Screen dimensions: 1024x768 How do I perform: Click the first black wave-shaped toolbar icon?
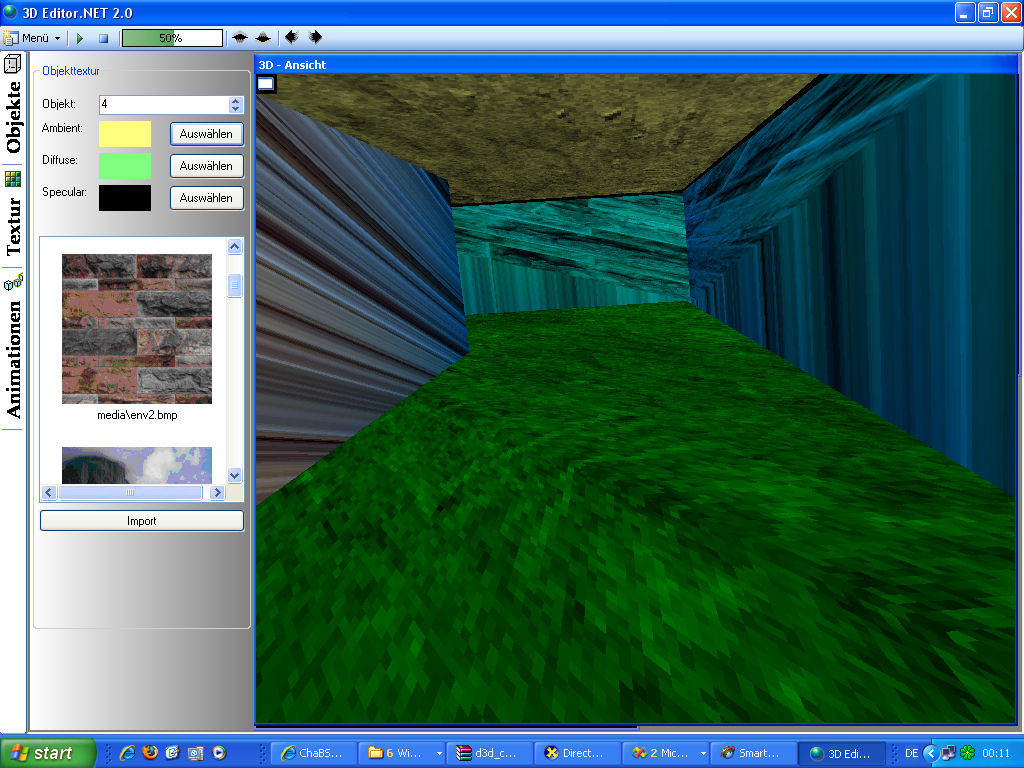click(x=240, y=38)
